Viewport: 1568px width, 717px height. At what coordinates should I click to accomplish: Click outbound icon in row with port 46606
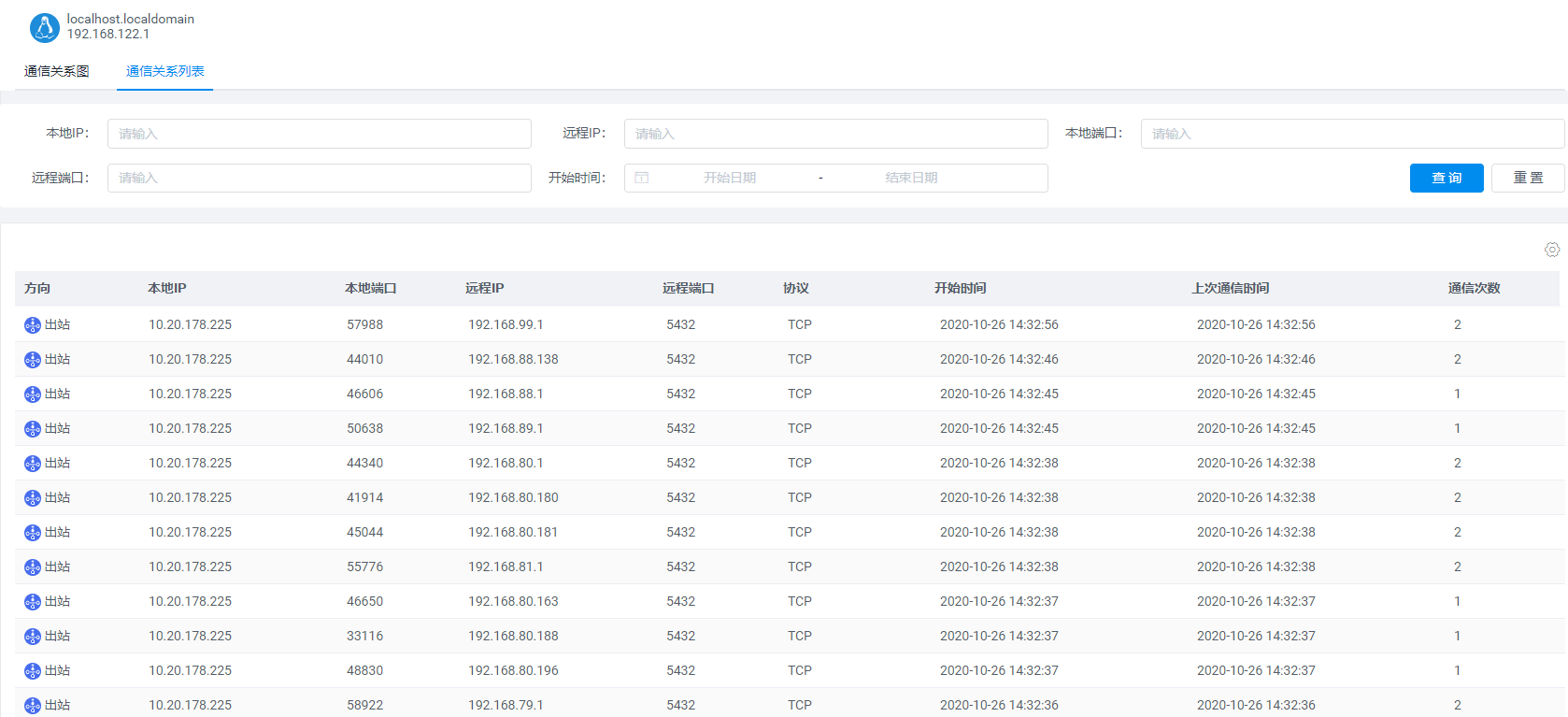[33, 394]
